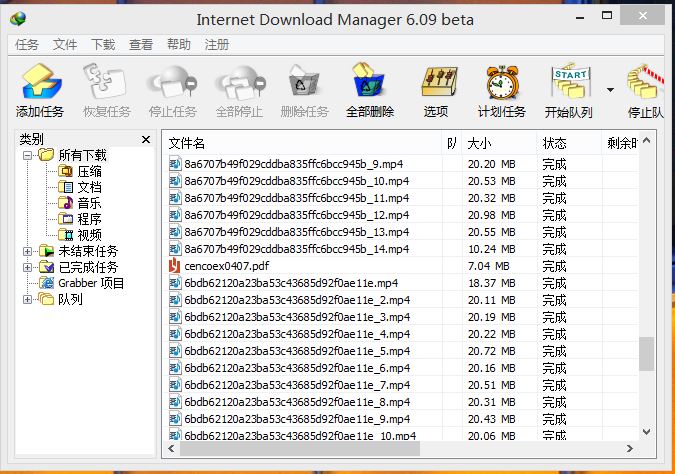Click the Stop Queue (停止队) toolbar icon
The width and height of the screenshot is (675, 474).
(x=645, y=82)
